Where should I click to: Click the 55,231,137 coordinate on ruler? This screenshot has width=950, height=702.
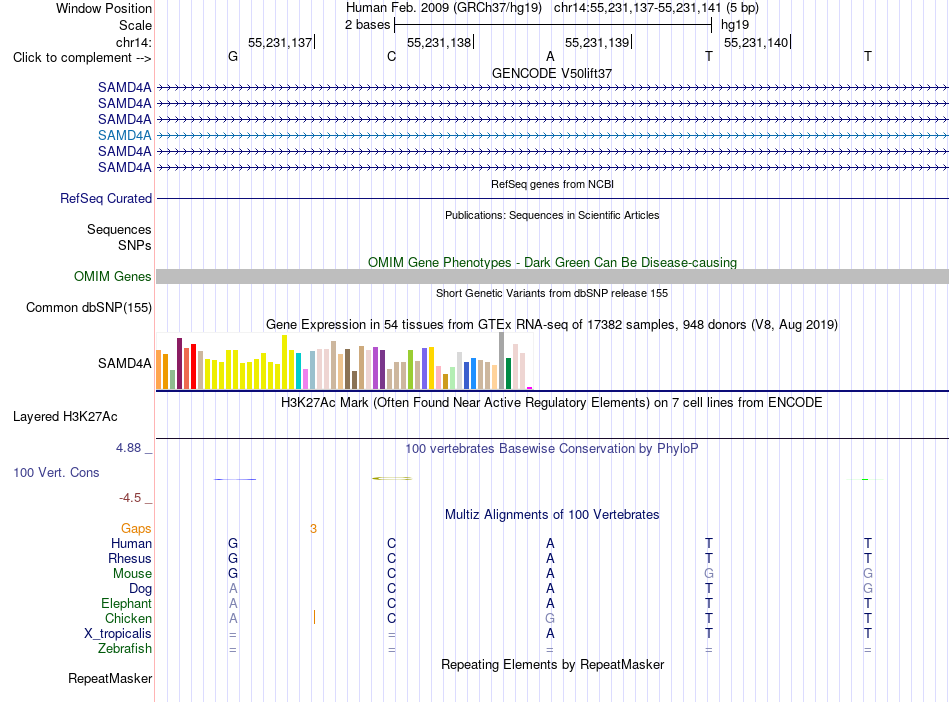coord(280,42)
